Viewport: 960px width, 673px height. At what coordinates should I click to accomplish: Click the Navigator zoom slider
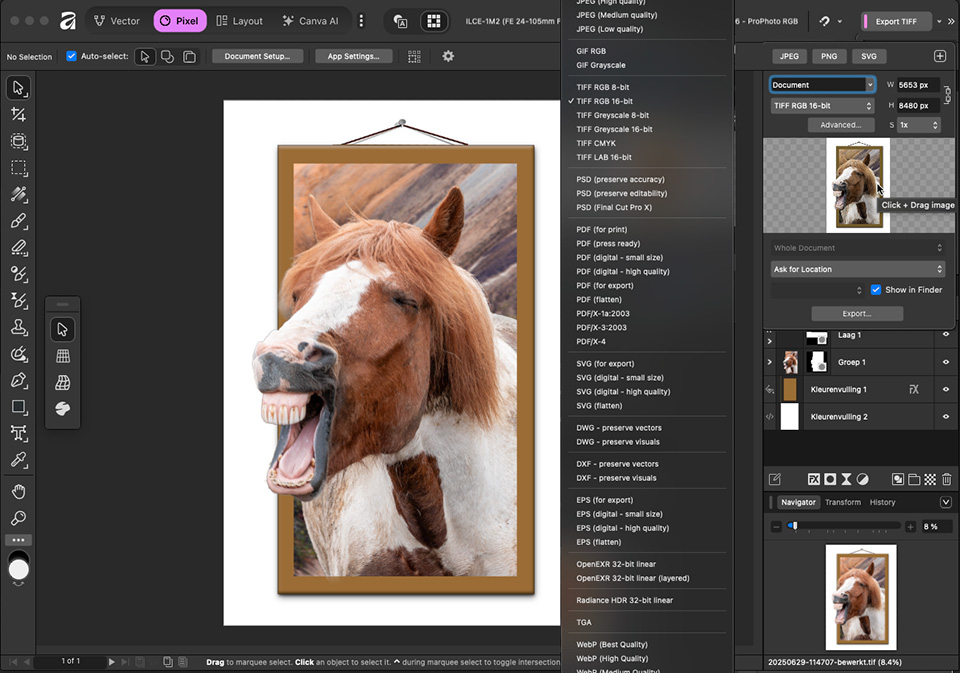click(x=794, y=526)
